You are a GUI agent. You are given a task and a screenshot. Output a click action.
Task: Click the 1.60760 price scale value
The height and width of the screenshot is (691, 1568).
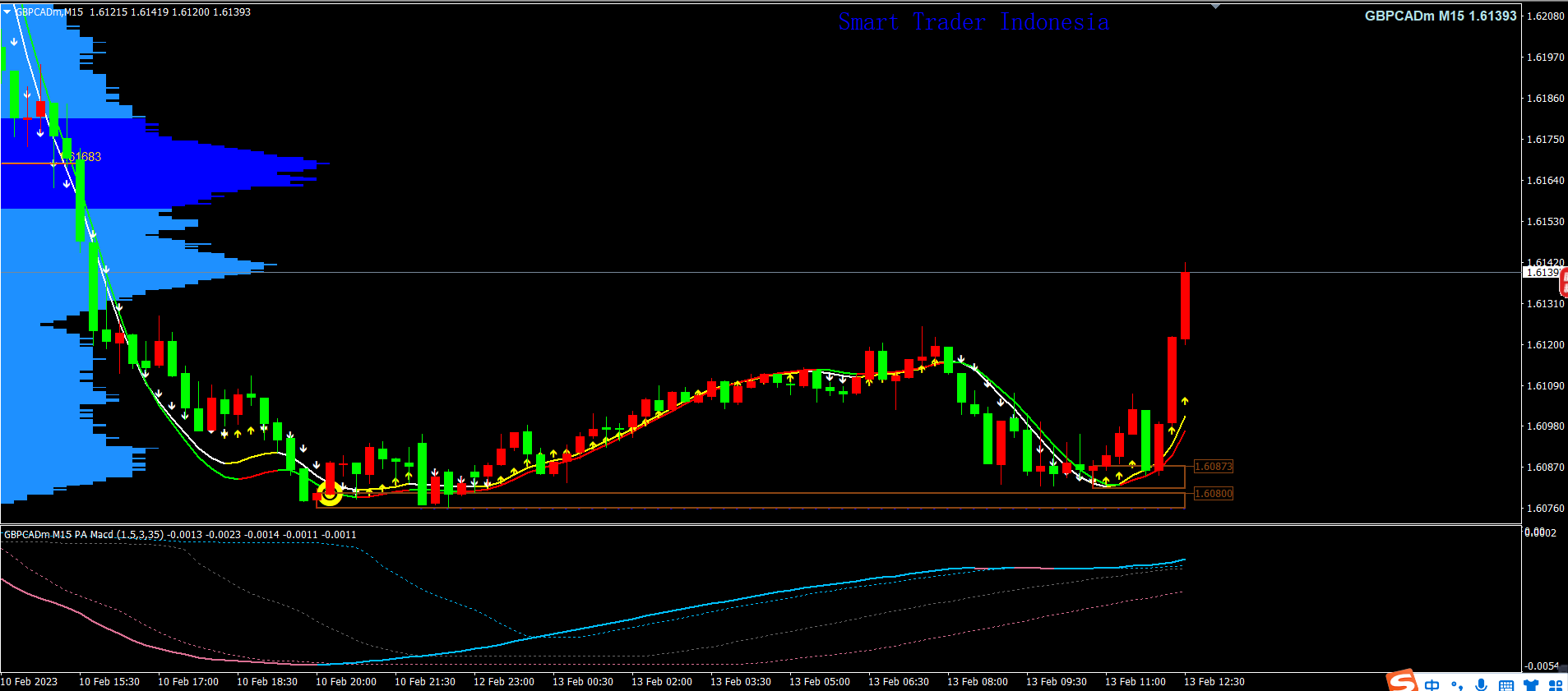click(1545, 509)
